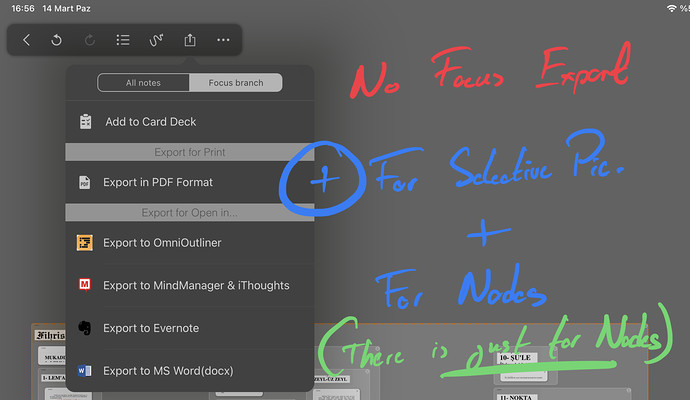Switch to All notes segment
Screen dimensions: 690x400
coord(143,83)
